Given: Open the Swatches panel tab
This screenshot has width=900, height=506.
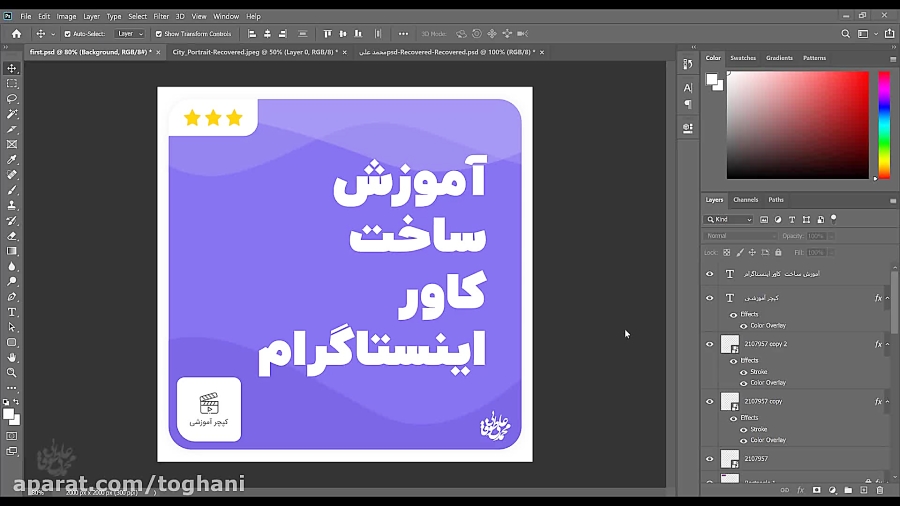Looking at the screenshot, I should click(743, 58).
